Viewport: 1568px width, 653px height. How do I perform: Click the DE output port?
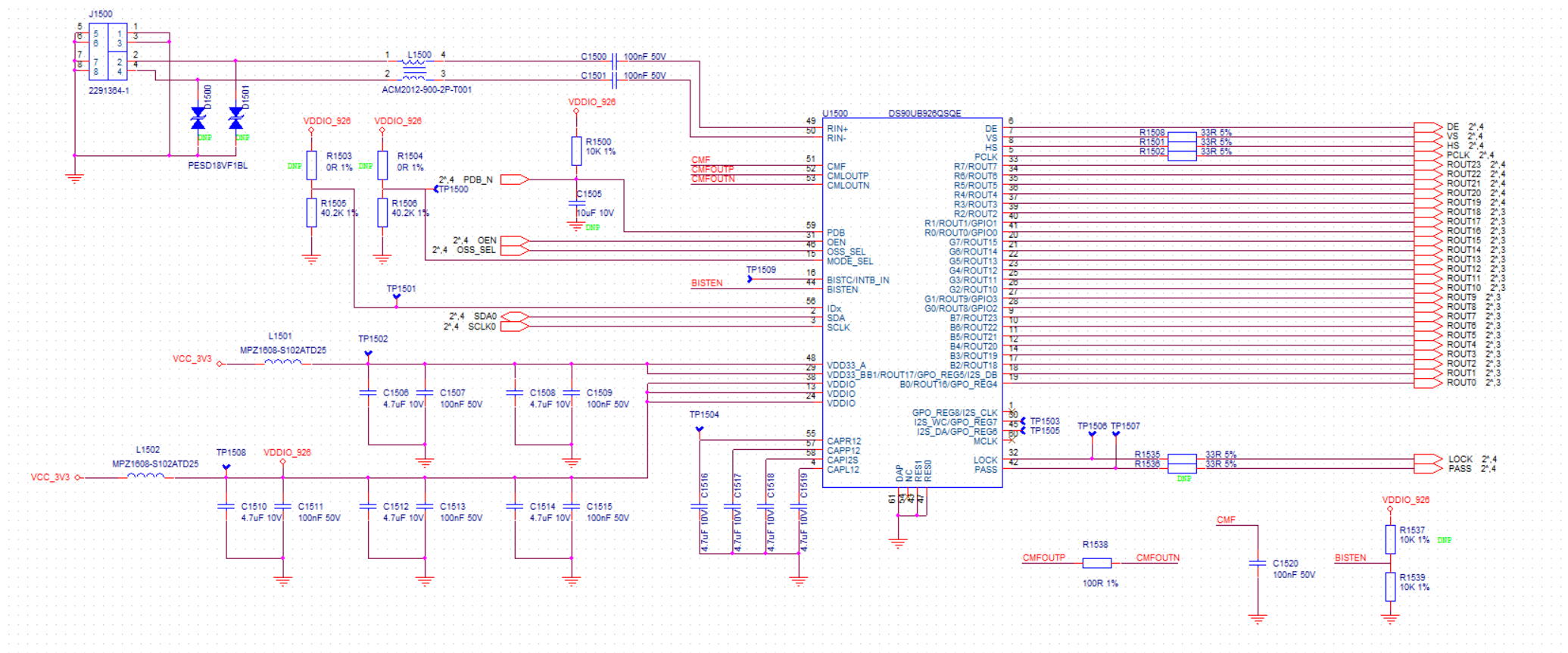(x=1428, y=127)
